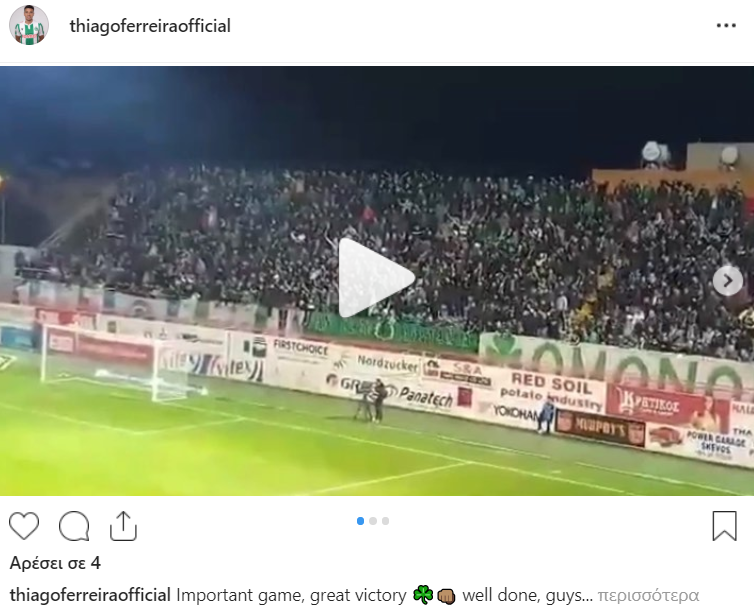Open comments with the speech bubble icon
Screen dimensions: 754x610
point(74,526)
